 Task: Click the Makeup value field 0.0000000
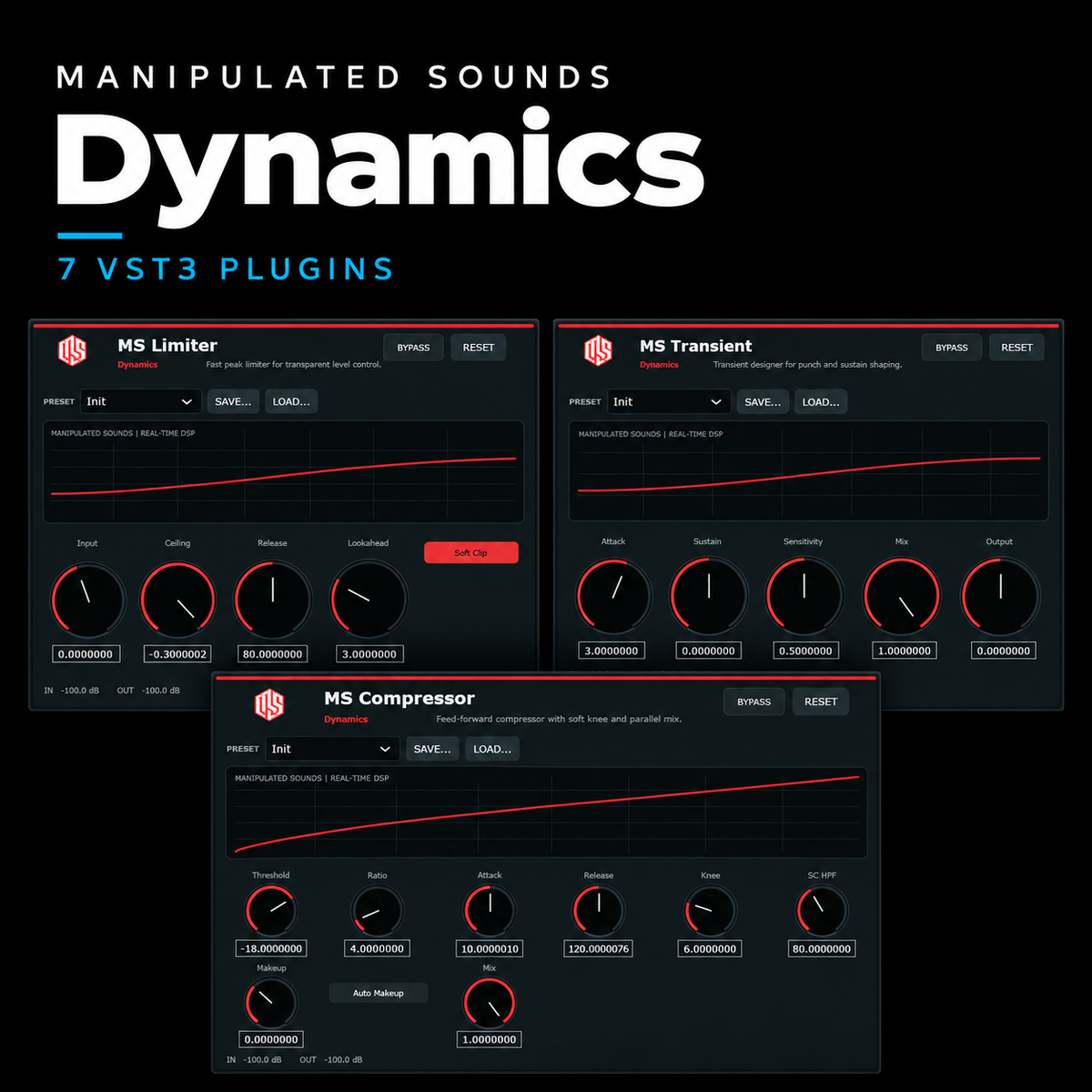click(x=271, y=1039)
